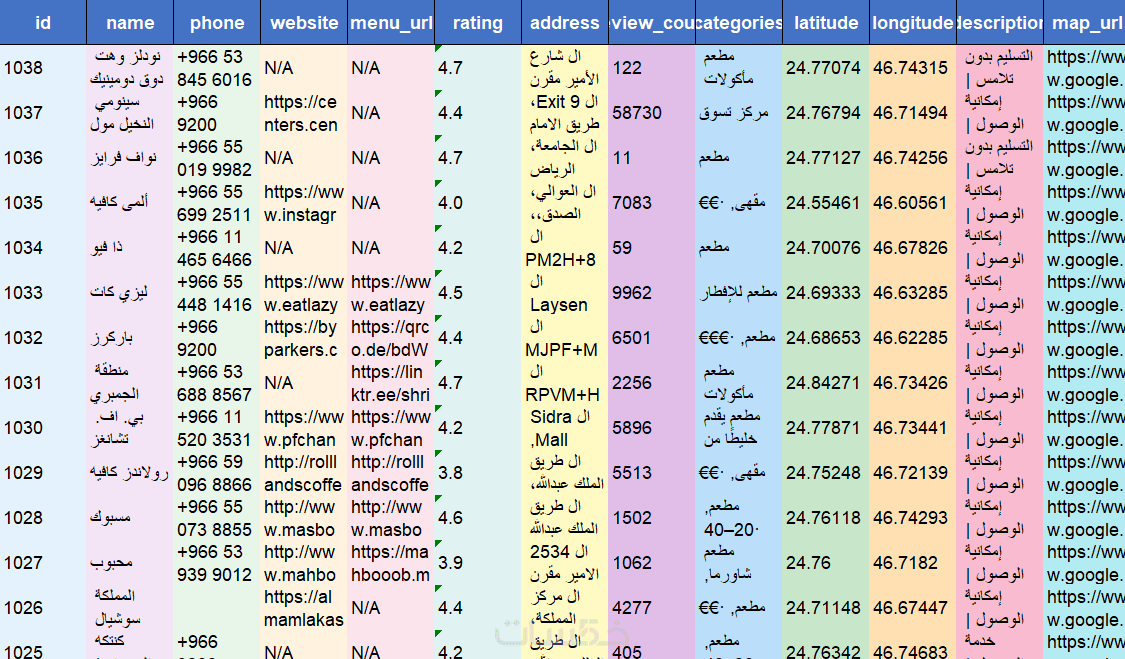Select the 'latitude' column header
Viewport: 1125px width, 659px height.
[826, 22]
